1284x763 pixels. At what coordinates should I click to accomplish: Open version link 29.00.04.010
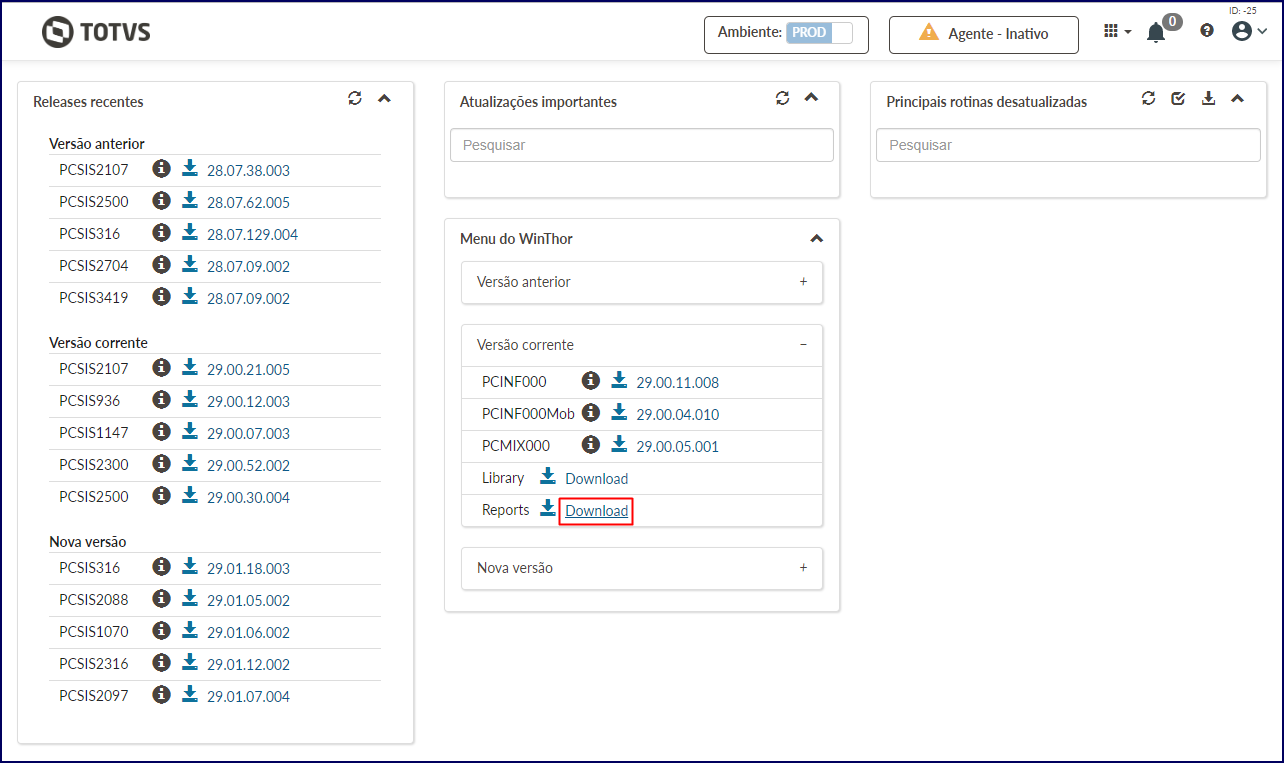click(x=677, y=414)
